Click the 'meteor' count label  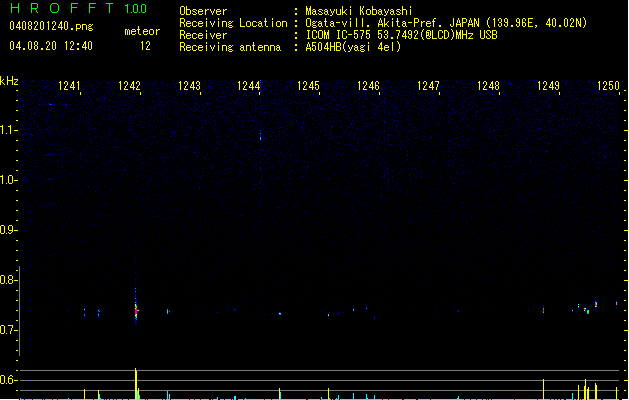coord(142,31)
